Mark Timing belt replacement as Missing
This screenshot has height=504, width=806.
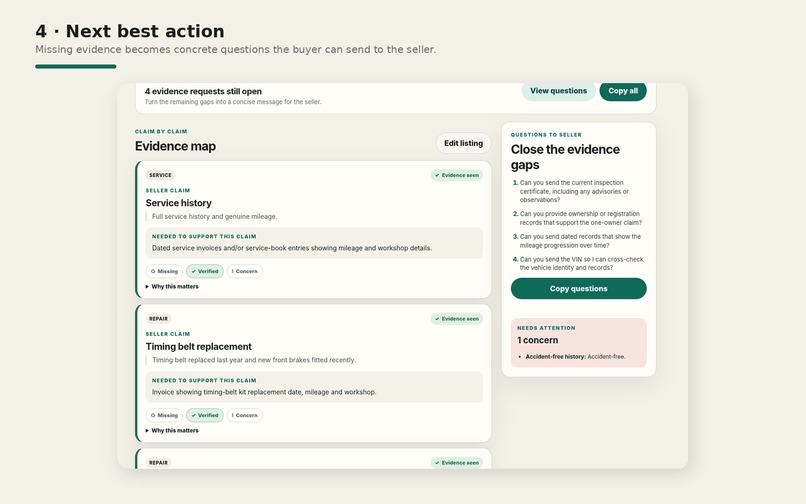tap(164, 415)
